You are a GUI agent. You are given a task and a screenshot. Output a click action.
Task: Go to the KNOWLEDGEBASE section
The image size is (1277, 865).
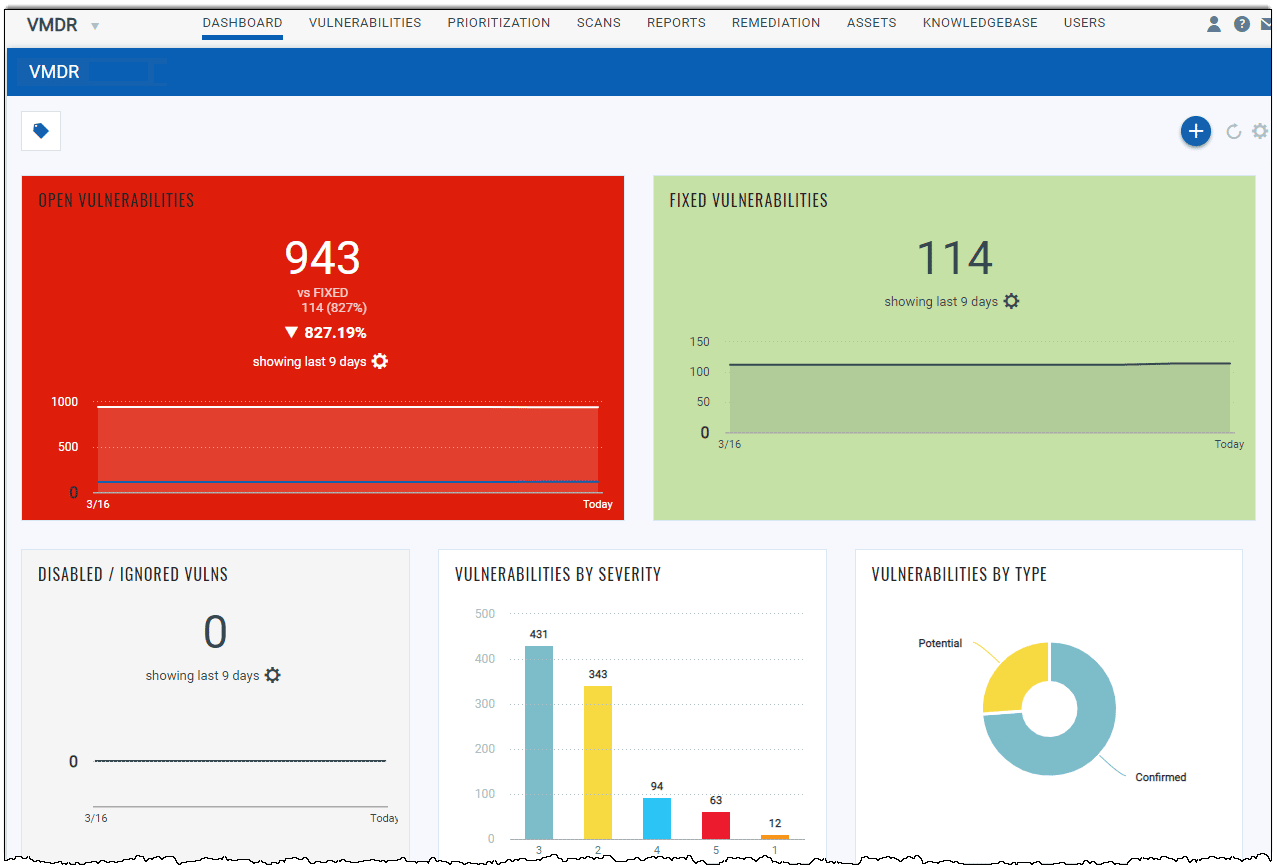[979, 22]
